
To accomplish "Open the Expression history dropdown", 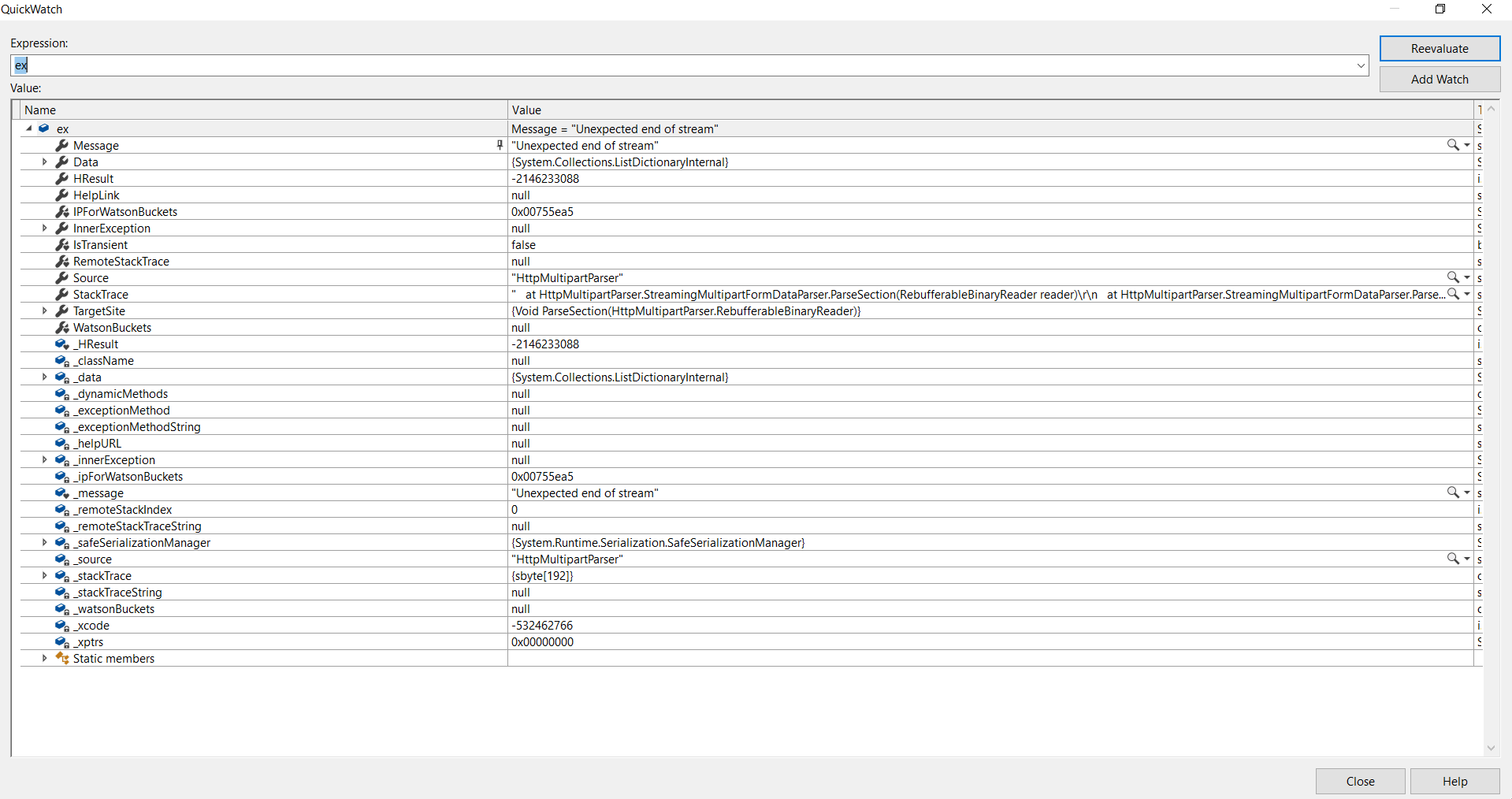I will 1361,65.
